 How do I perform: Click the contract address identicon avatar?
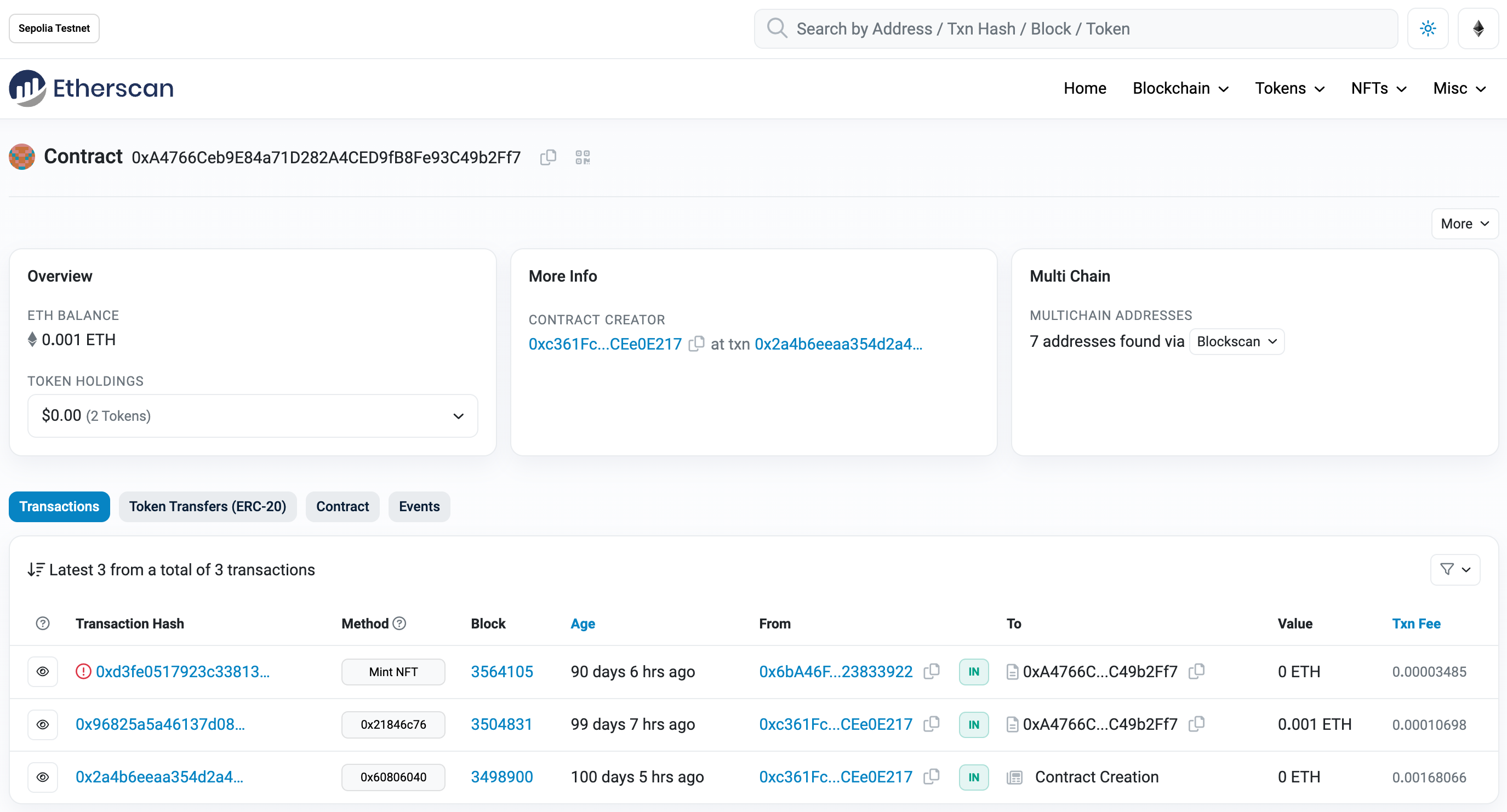click(x=21, y=157)
